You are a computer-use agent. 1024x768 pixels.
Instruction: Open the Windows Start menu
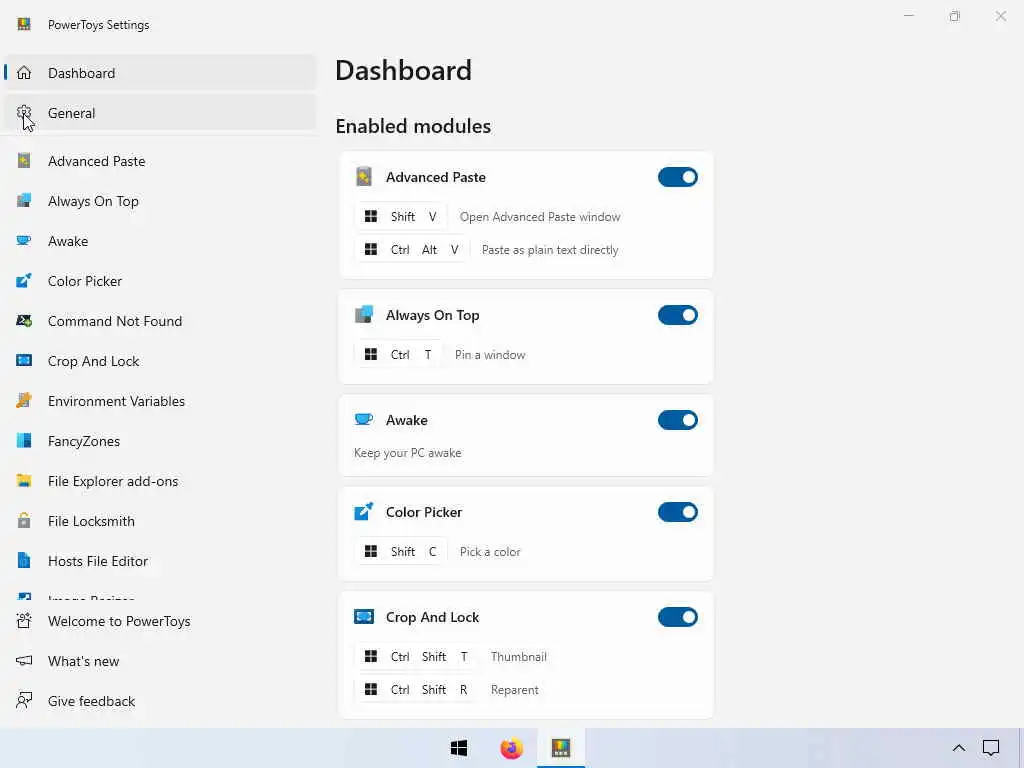click(x=459, y=748)
